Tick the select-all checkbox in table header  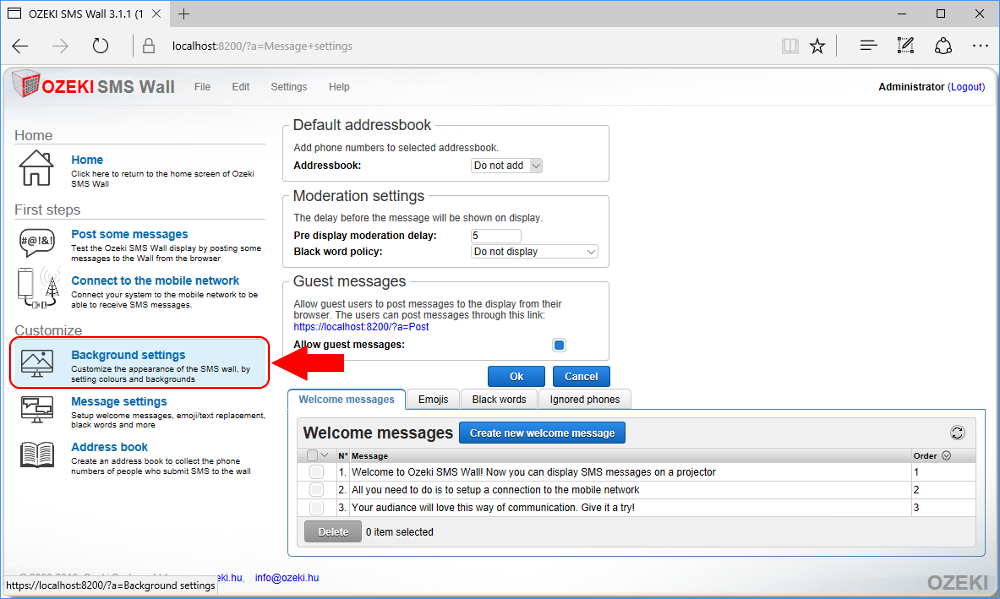(x=312, y=455)
